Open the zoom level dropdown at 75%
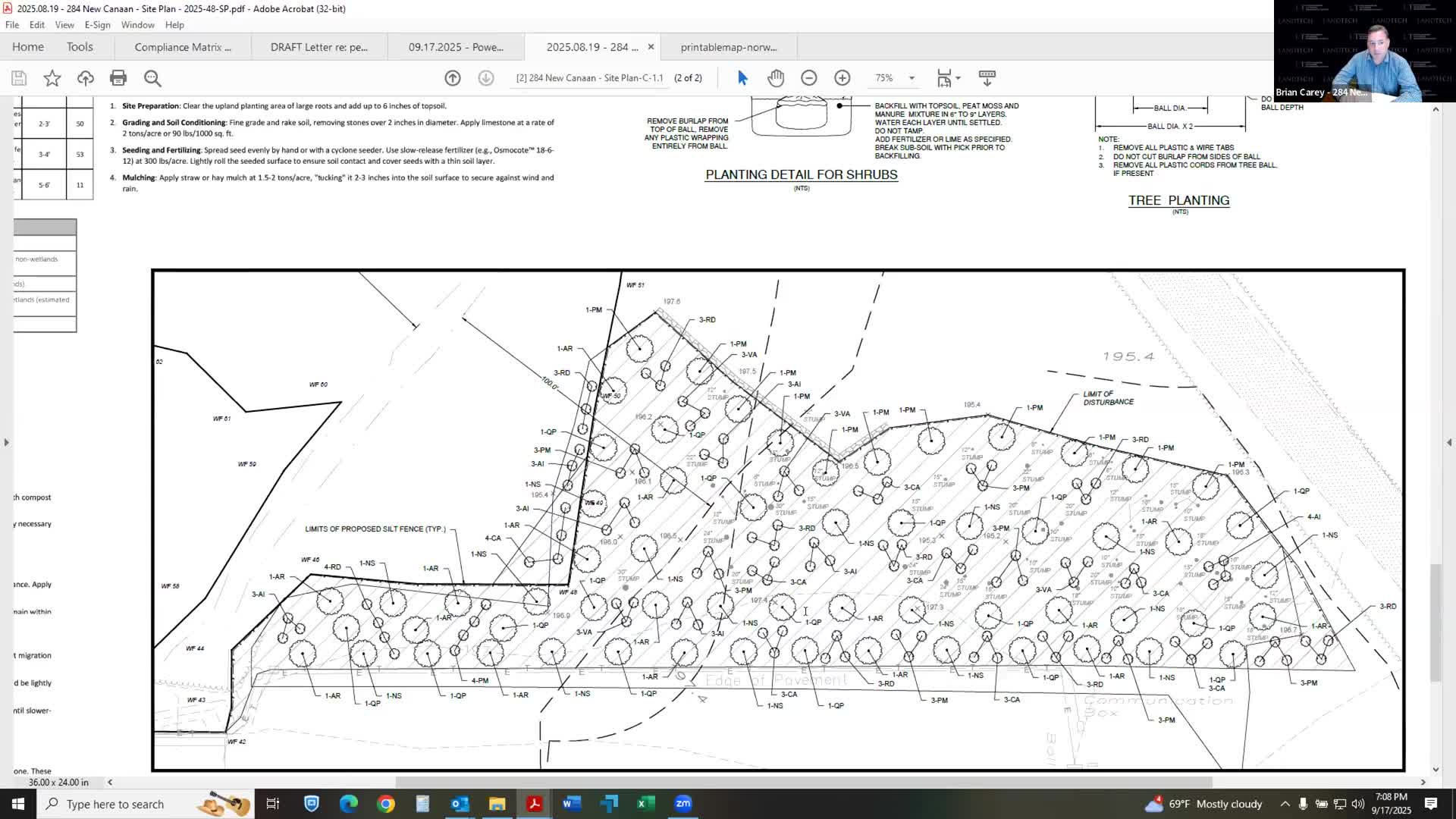This screenshot has width=1456, height=819. click(912, 78)
